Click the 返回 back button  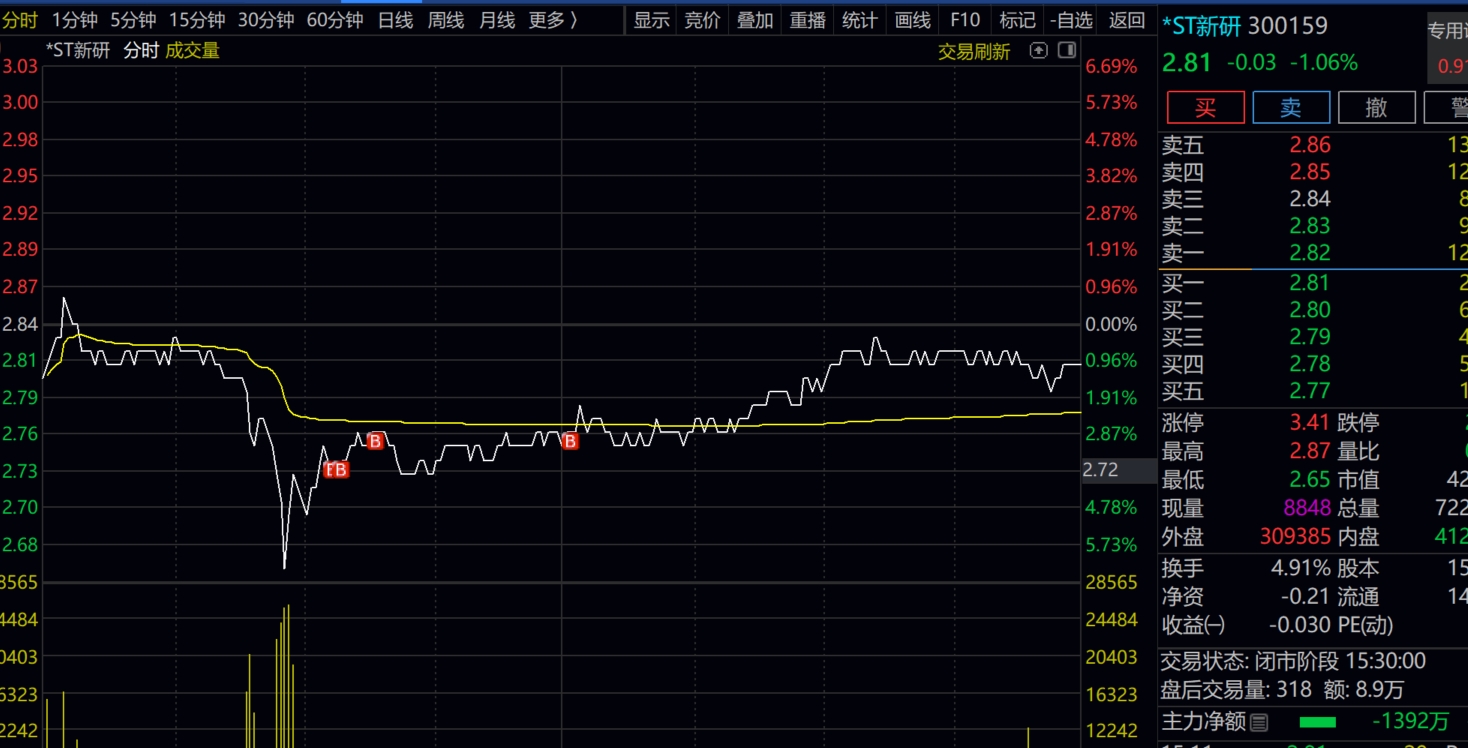1127,20
